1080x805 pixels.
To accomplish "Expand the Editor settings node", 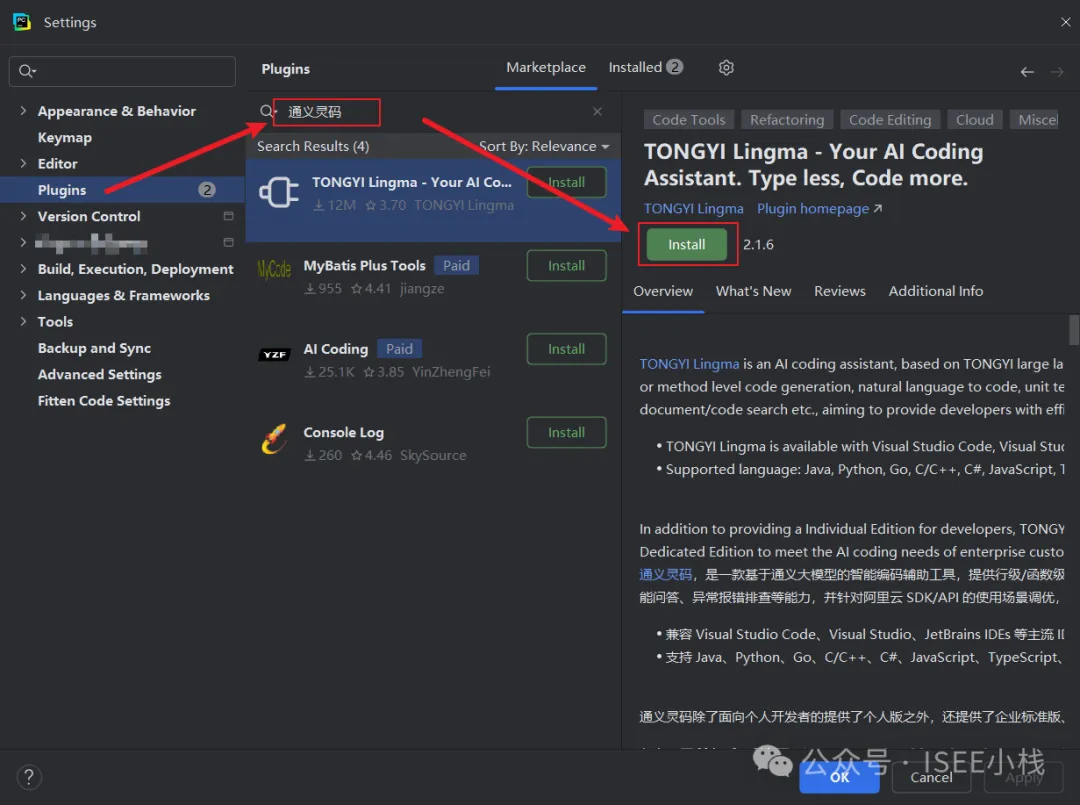I will (x=23, y=163).
